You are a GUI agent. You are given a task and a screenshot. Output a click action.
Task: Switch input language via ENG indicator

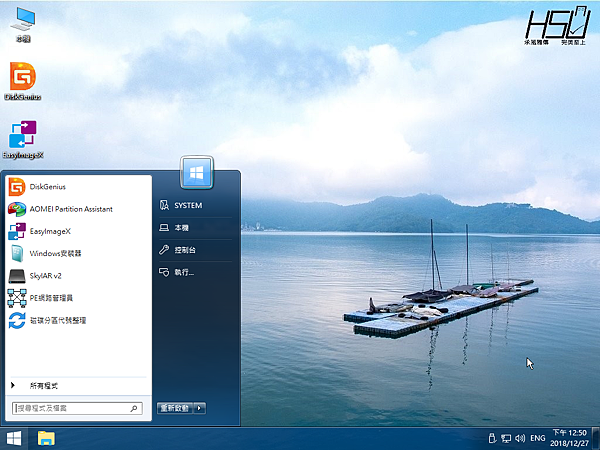[538, 438]
